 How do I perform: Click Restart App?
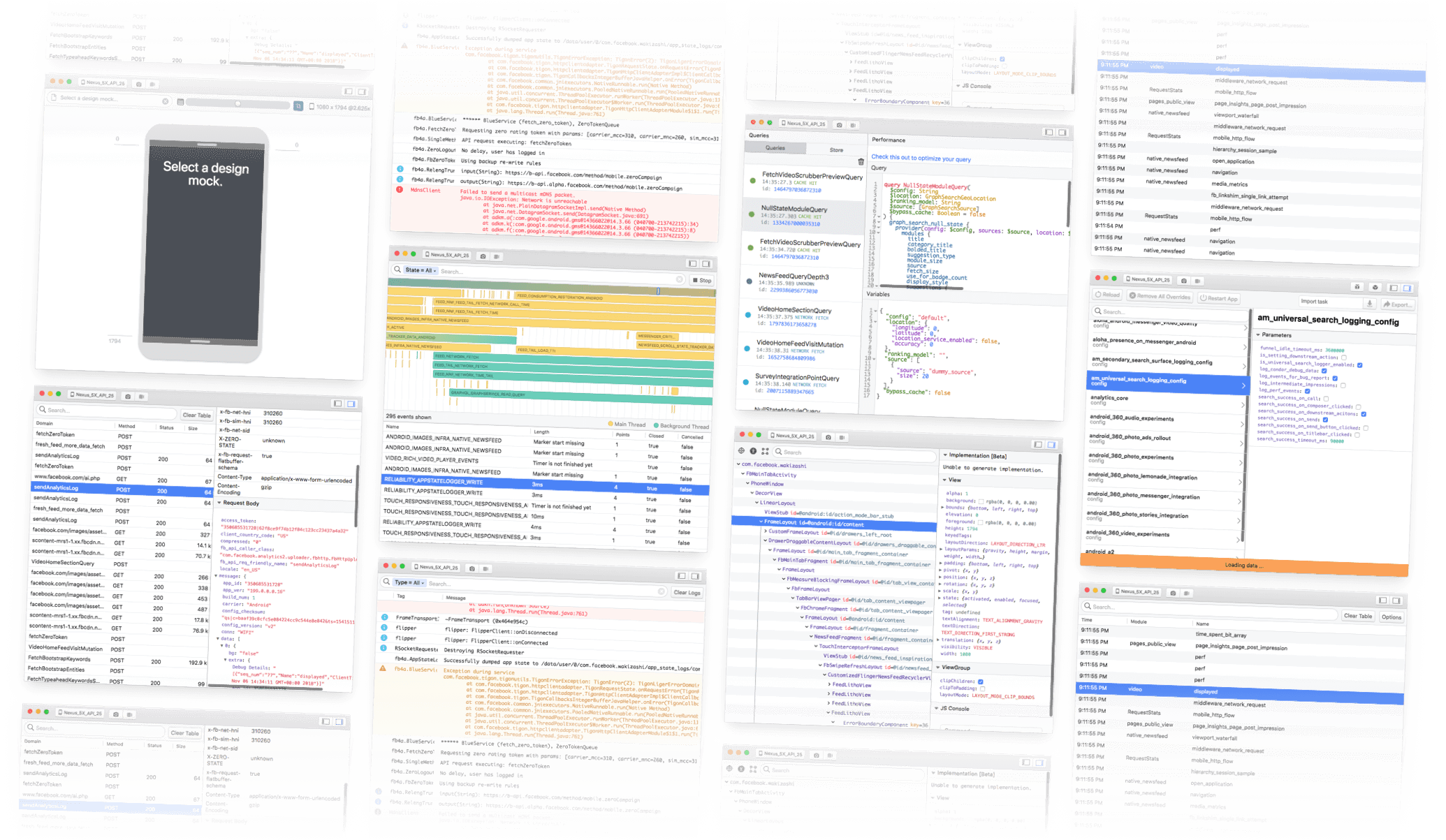(x=1218, y=298)
